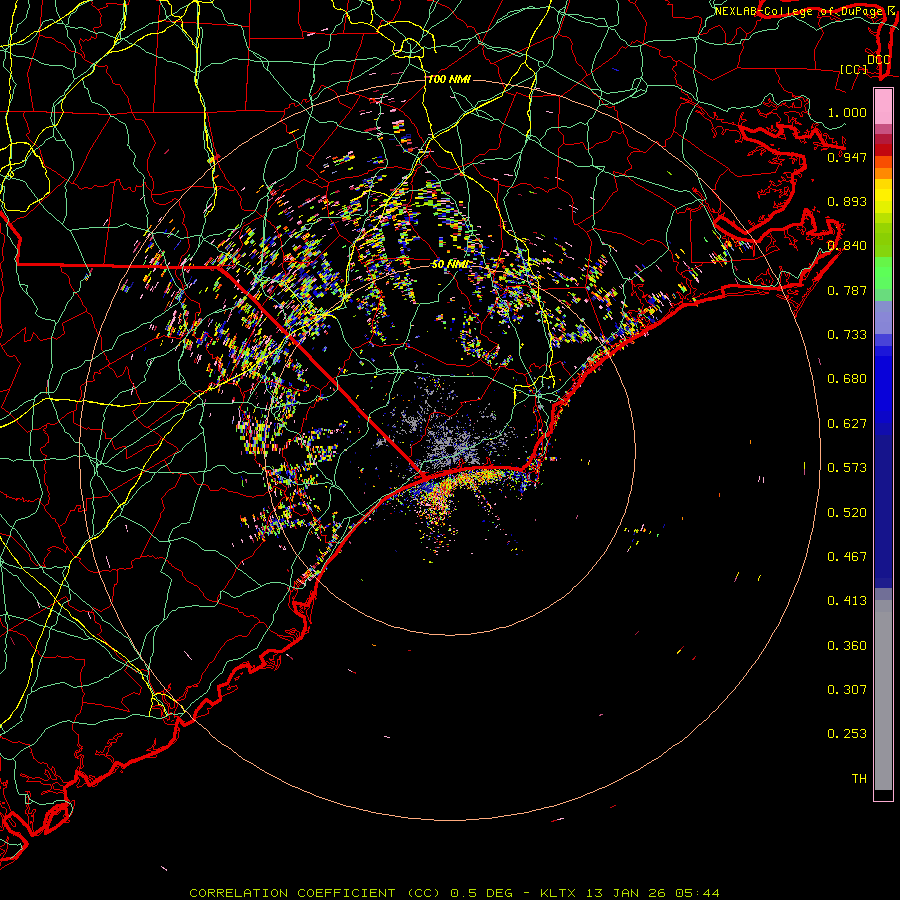Click the 0.947 legend value
The width and height of the screenshot is (900, 900).
tap(847, 157)
